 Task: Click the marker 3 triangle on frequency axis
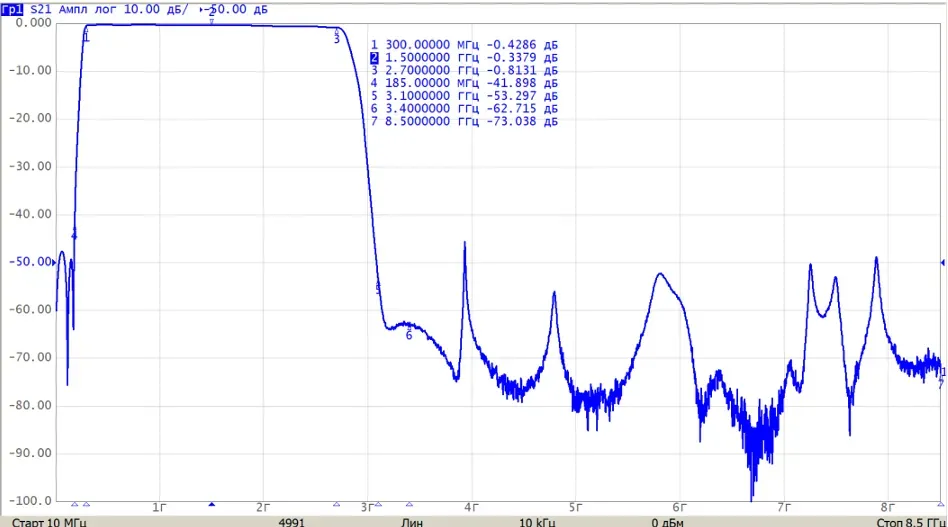click(x=337, y=504)
